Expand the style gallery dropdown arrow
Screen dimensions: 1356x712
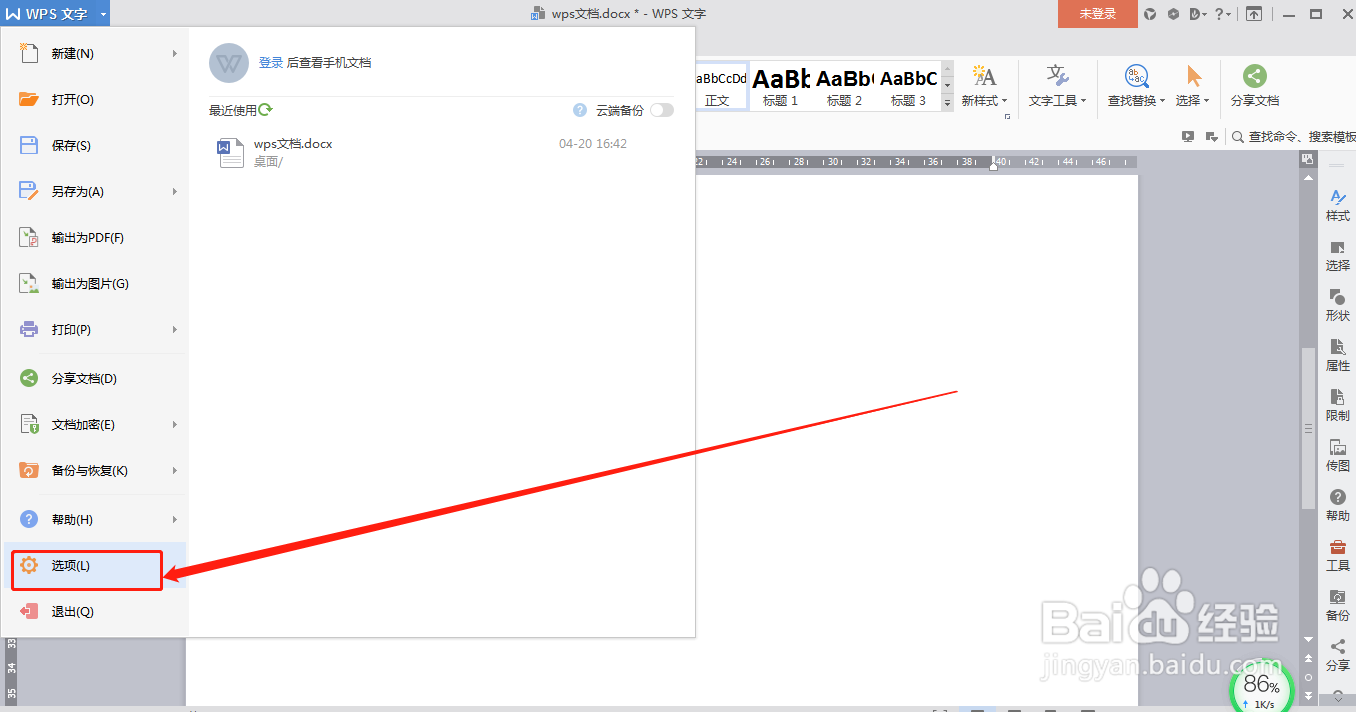[x=948, y=102]
